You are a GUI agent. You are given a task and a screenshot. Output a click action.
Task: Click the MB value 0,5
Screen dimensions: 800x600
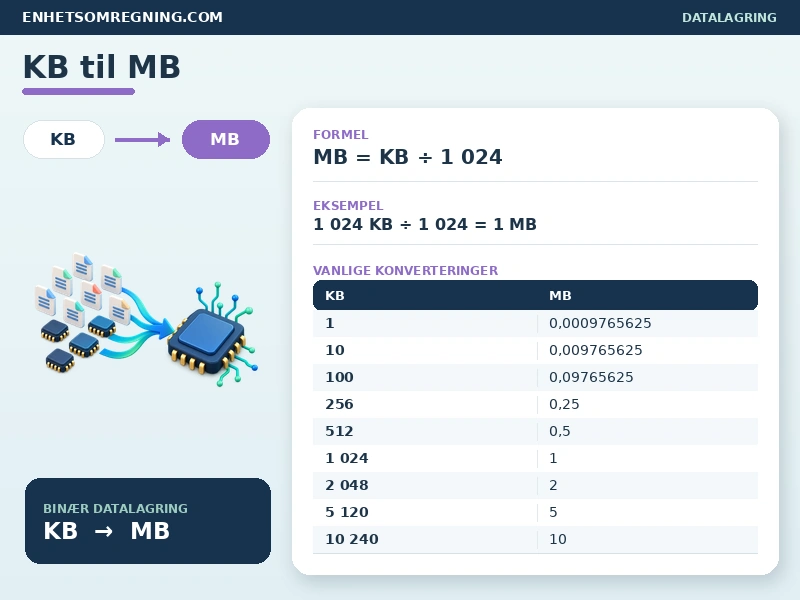pos(560,431)
